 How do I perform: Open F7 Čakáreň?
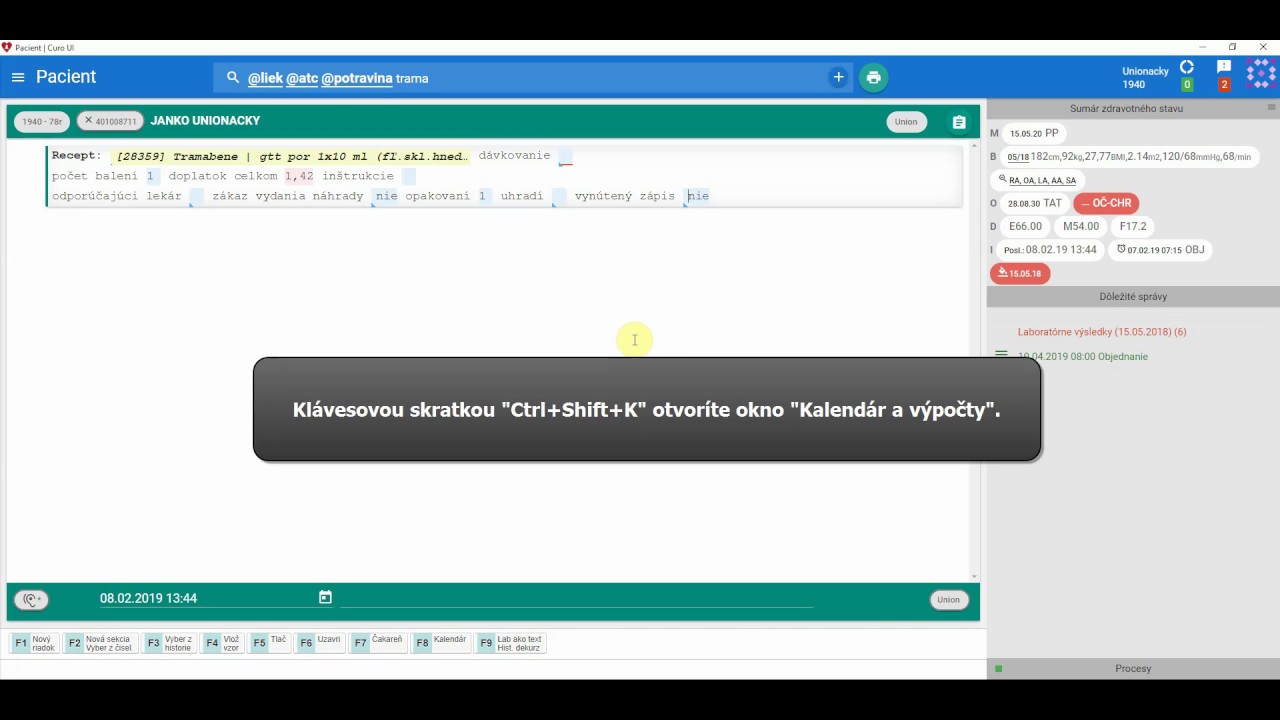point(378,643)
